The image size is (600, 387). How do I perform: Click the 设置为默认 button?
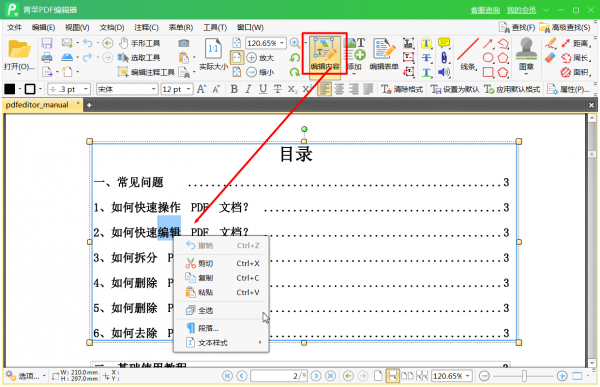pos(455,89)
